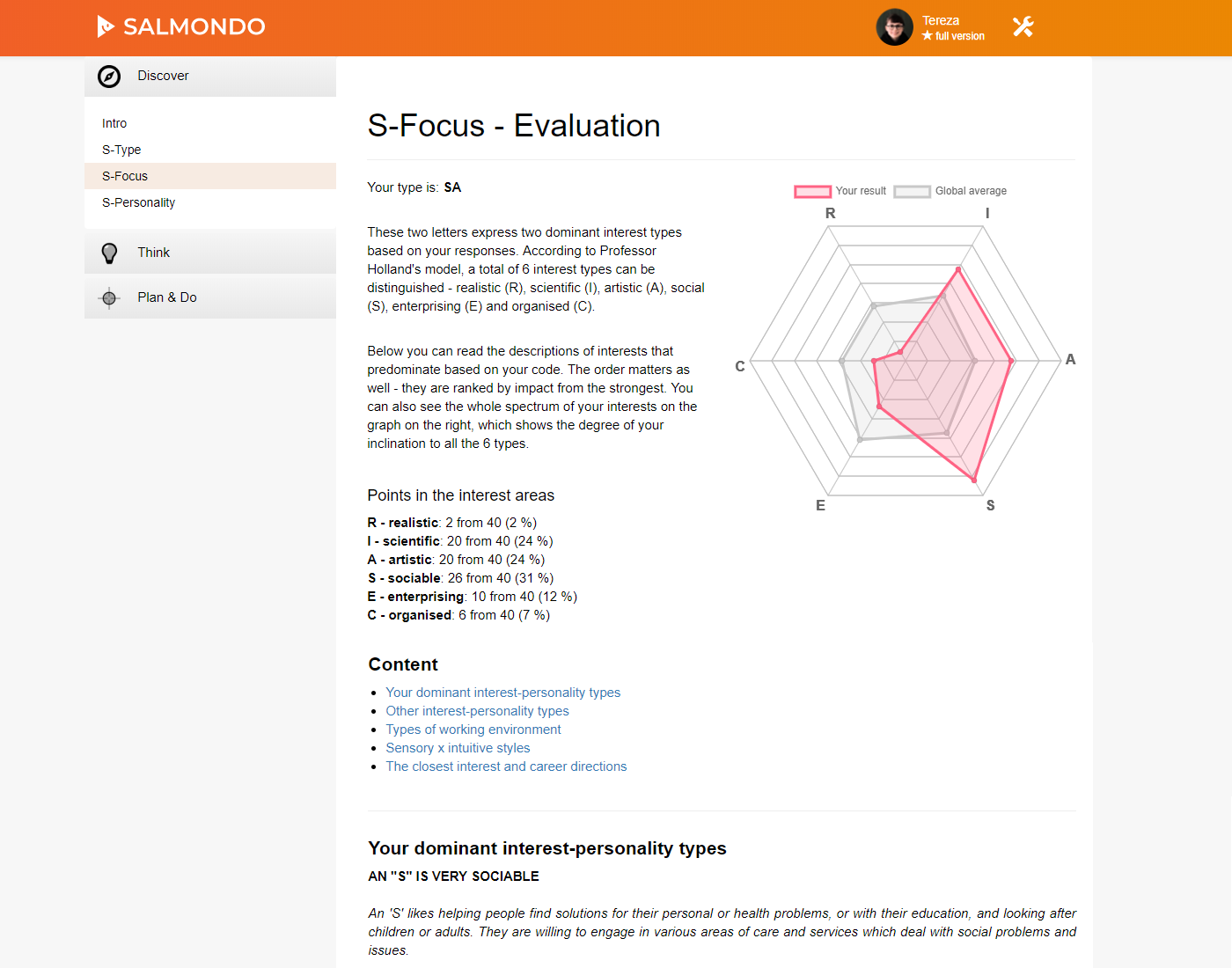Open the tools wrench settings icon
Screen dimensions: 1232x968
coord(1023,27)
